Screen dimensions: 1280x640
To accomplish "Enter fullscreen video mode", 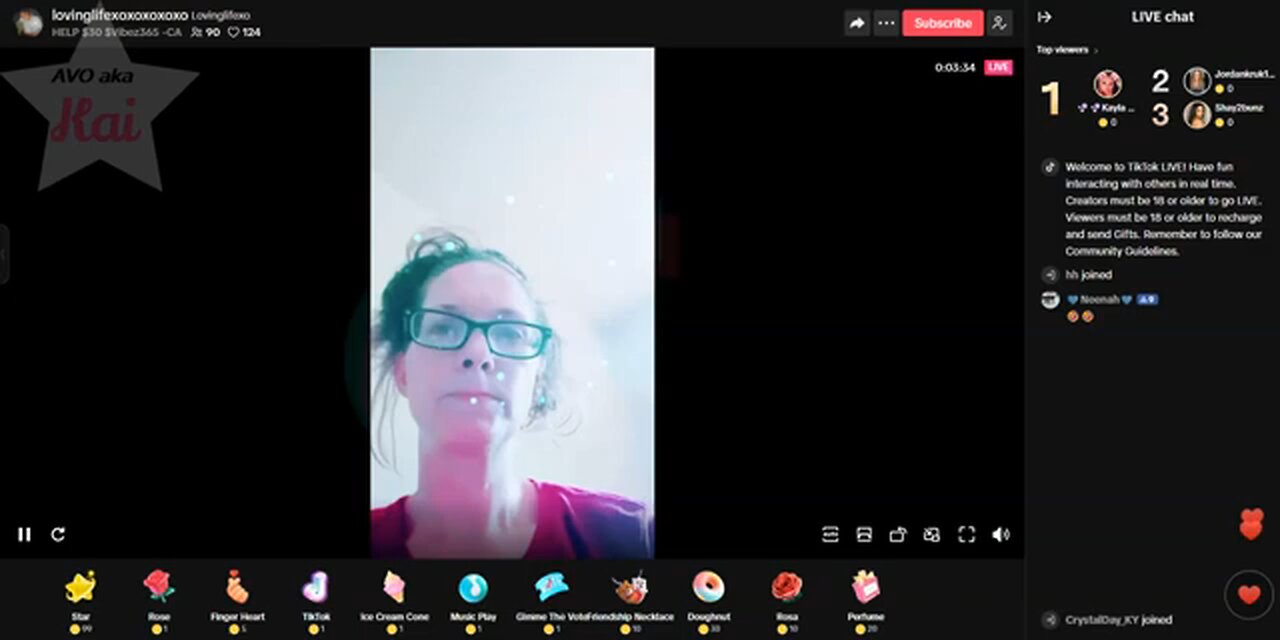I will pos(966,535).
